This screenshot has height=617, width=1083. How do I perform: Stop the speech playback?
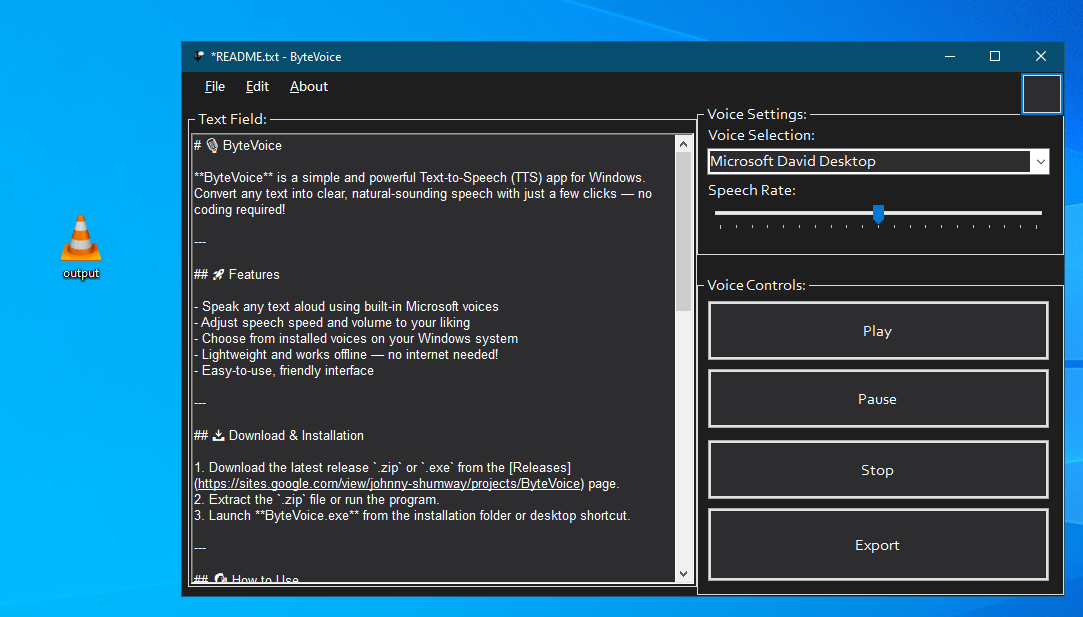click(x=878, y=470)
